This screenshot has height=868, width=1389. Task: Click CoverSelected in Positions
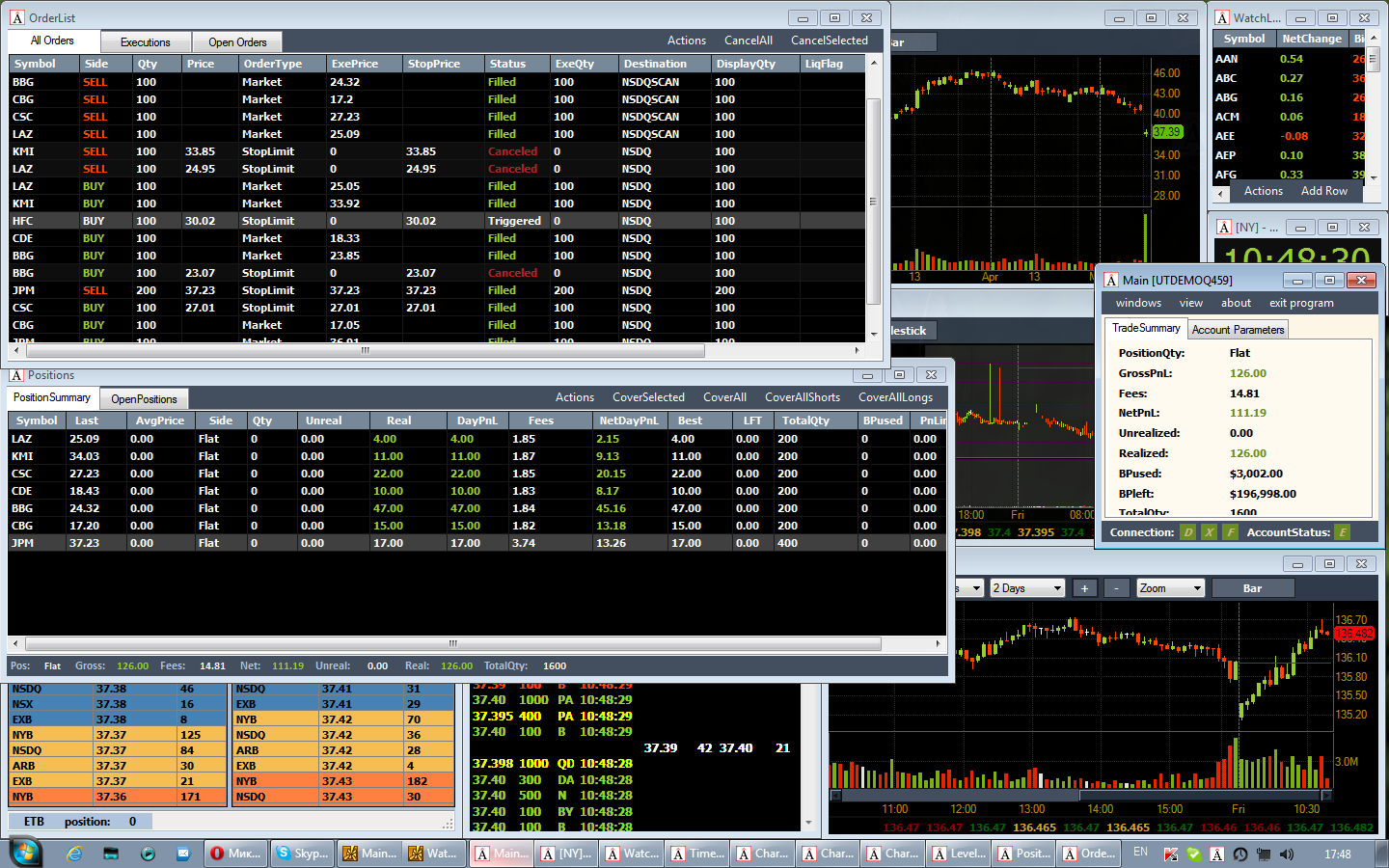(x=648, y=397)
